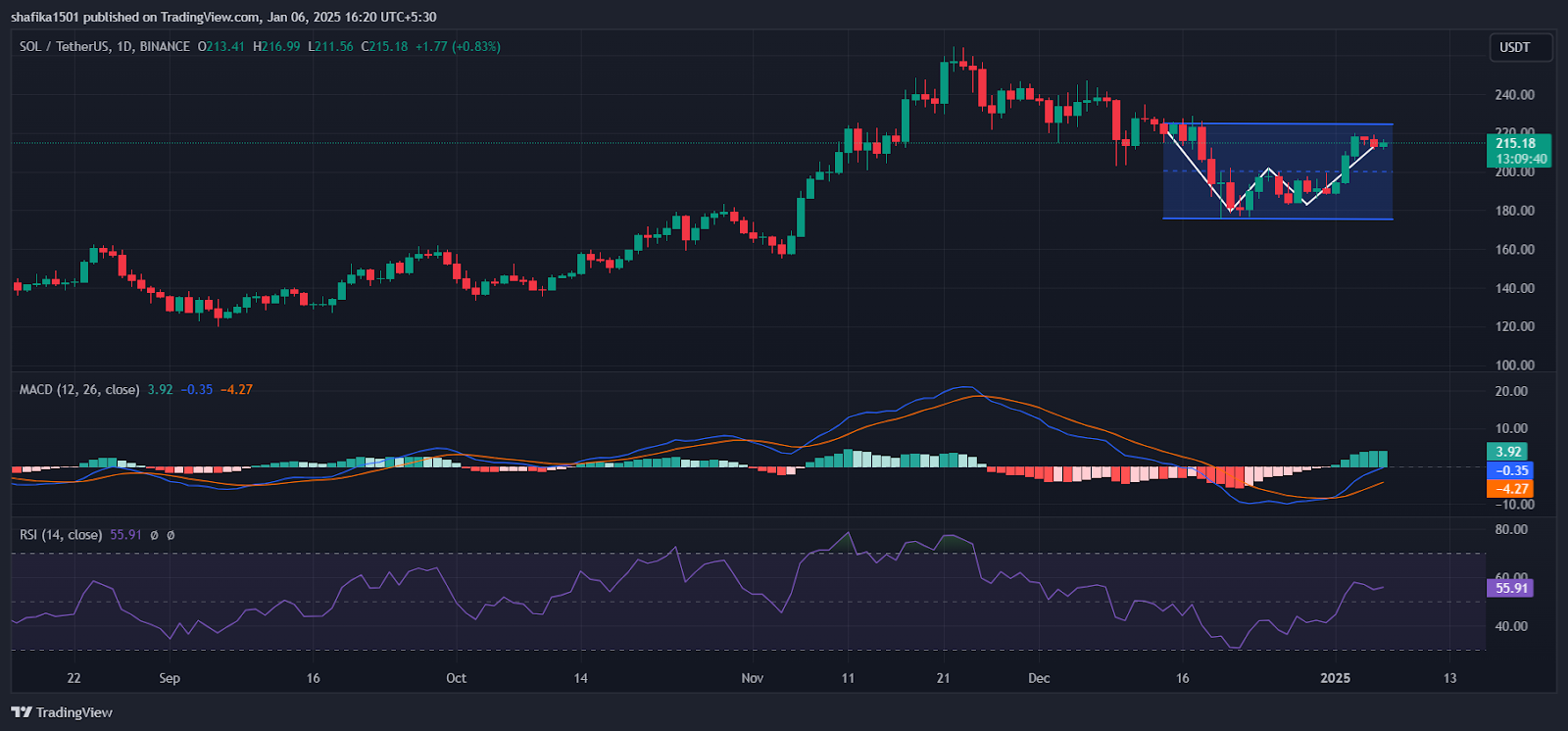Click the Dec label on time axis
The image size is (1568, 731).
(1039, 678)
